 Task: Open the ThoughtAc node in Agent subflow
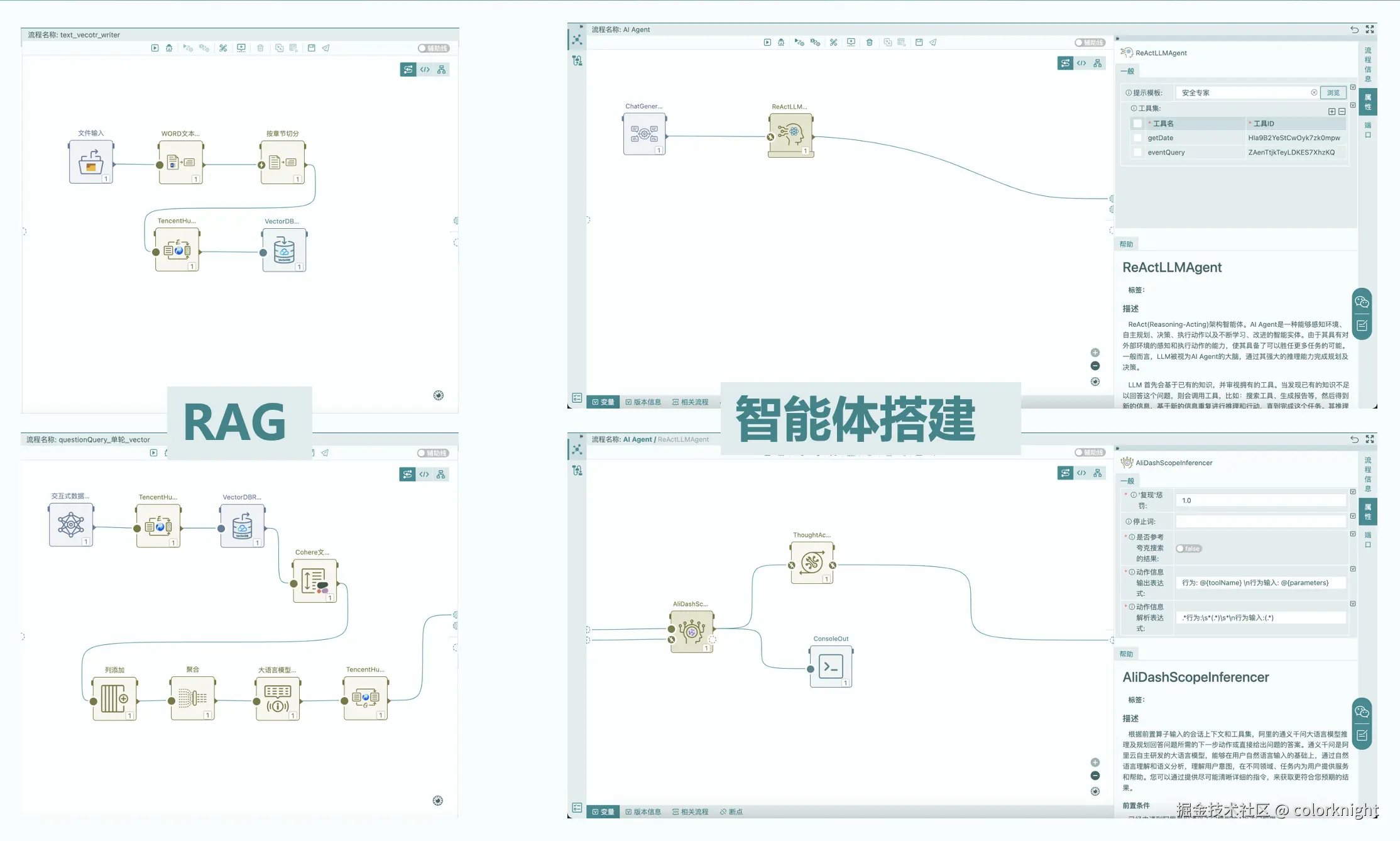[812, 563]
